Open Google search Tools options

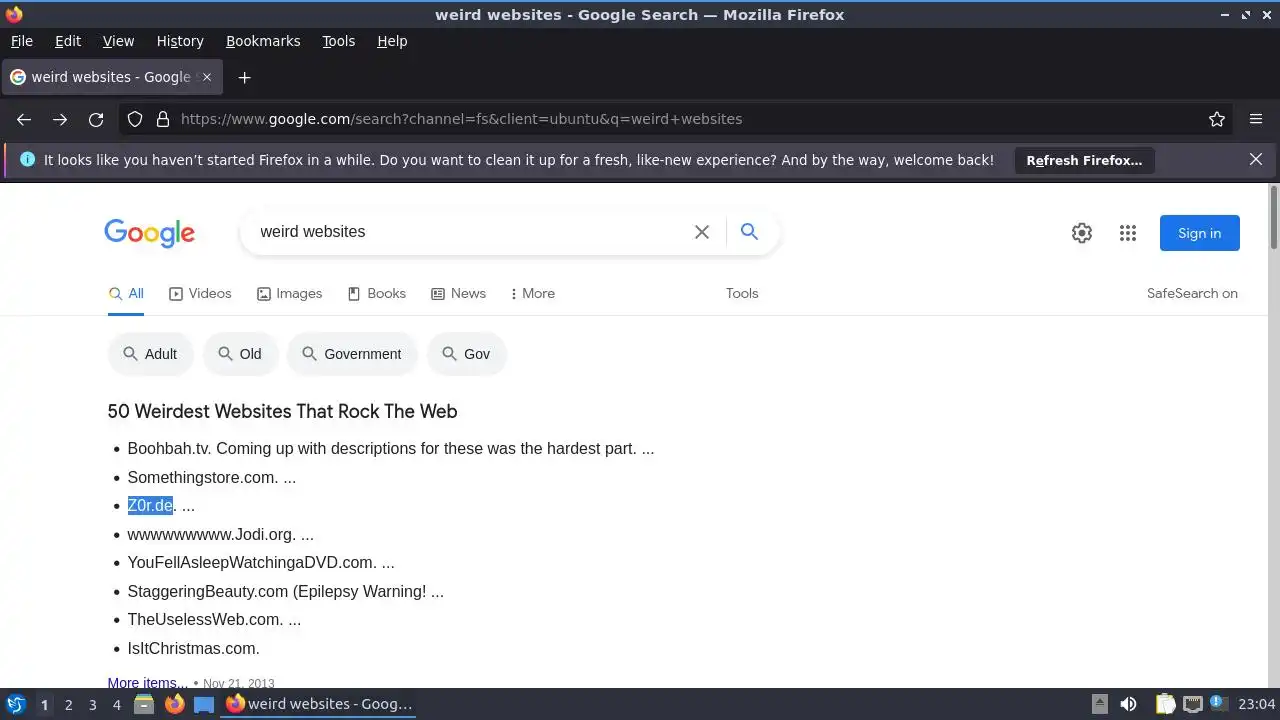[x=742, y=293]
